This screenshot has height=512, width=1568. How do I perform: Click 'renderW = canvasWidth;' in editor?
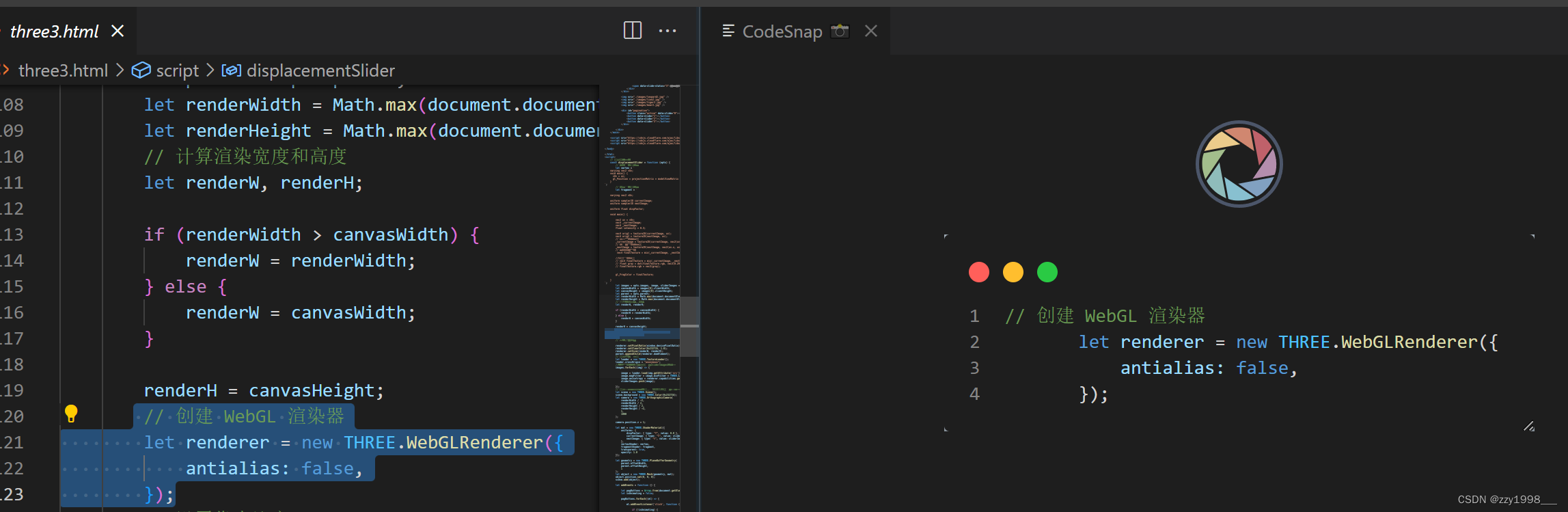[x=300, y=312]
